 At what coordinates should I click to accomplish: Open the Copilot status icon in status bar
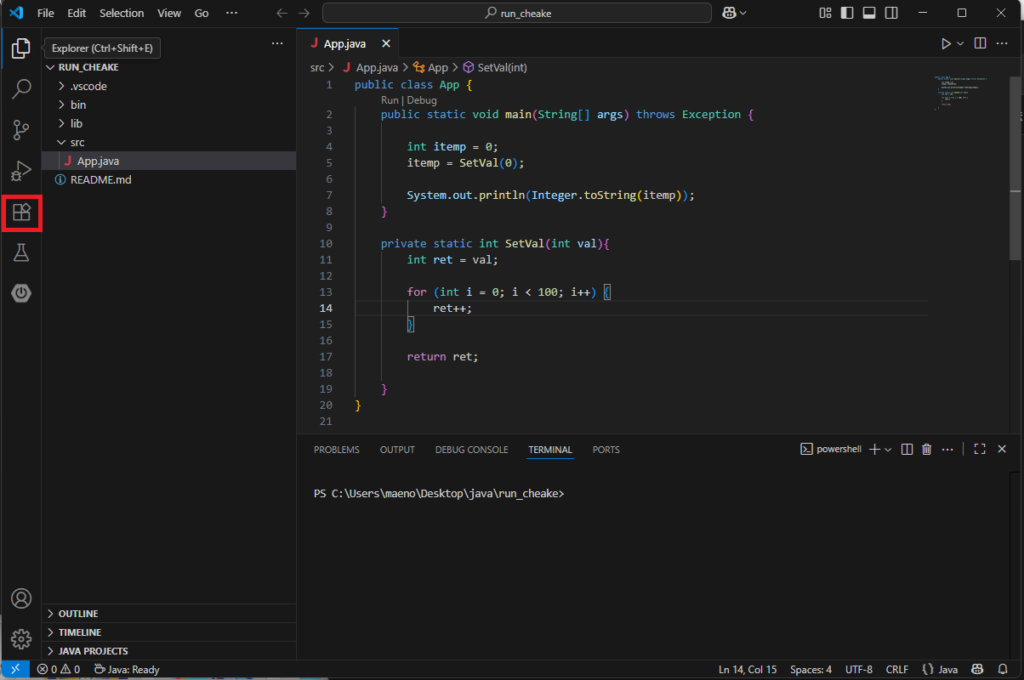[x=977, y=670]
